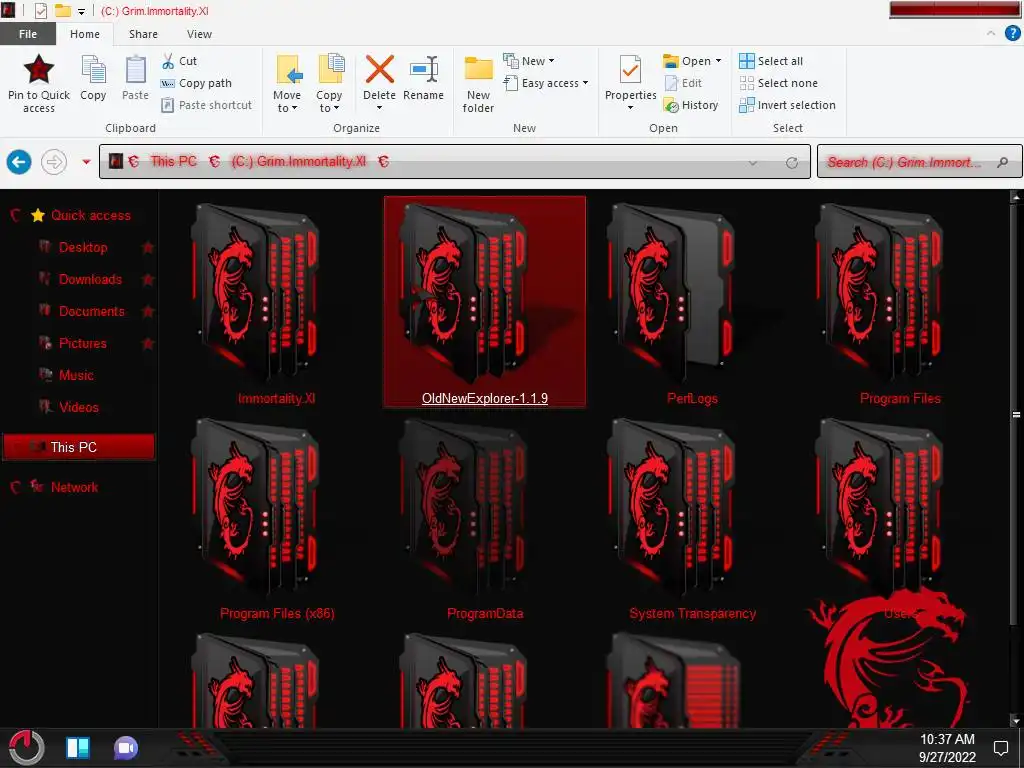Open Documents in the navigation pane

(91, 311)
